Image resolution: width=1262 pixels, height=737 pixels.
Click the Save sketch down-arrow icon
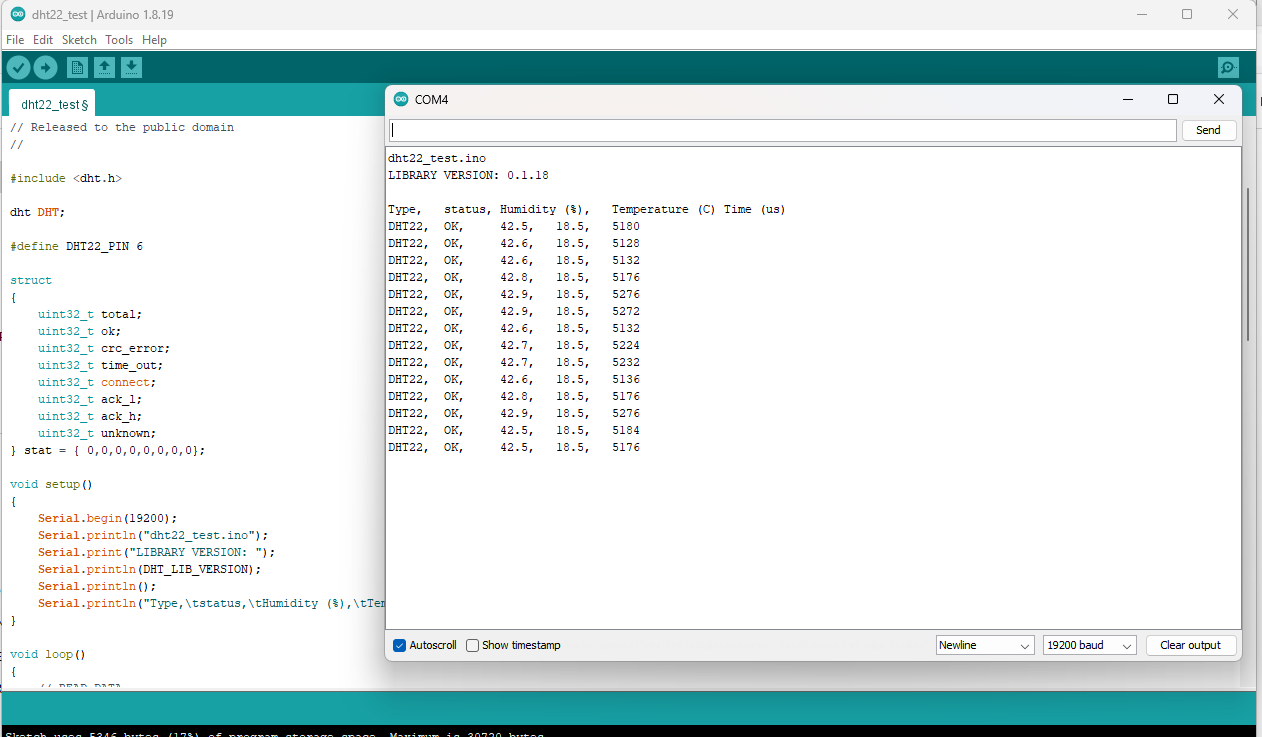(x=131, y=67)
